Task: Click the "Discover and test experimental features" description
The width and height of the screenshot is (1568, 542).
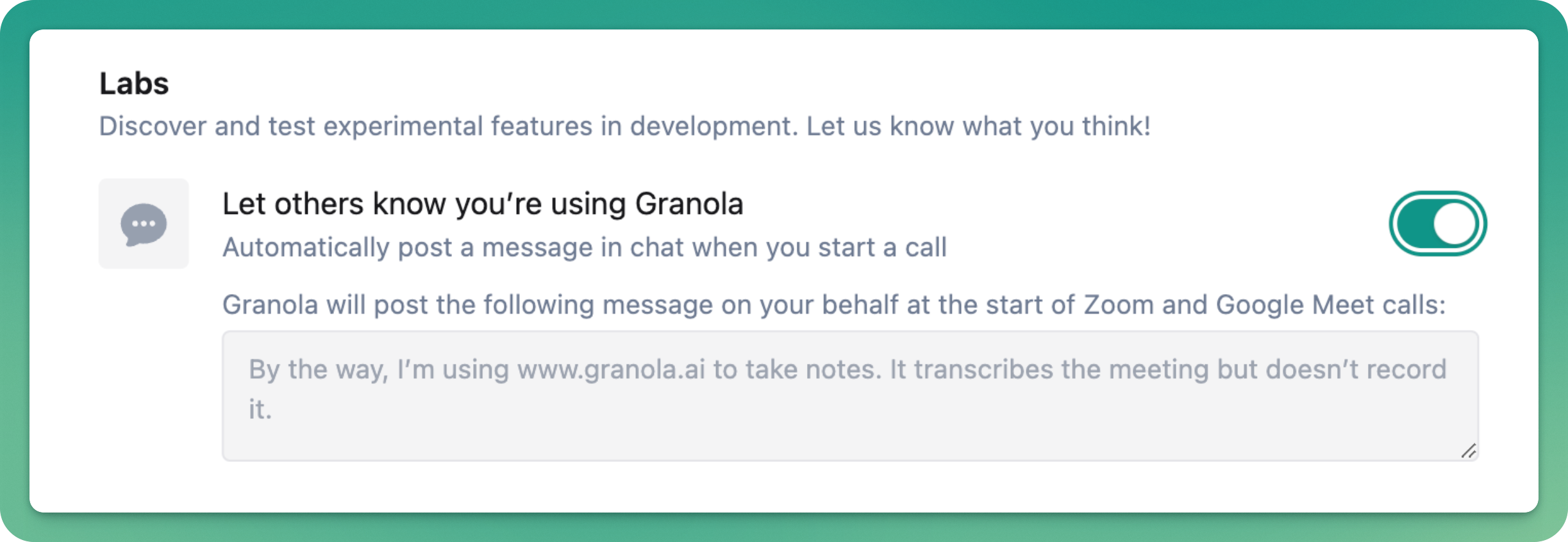Action: coord(449,126)
